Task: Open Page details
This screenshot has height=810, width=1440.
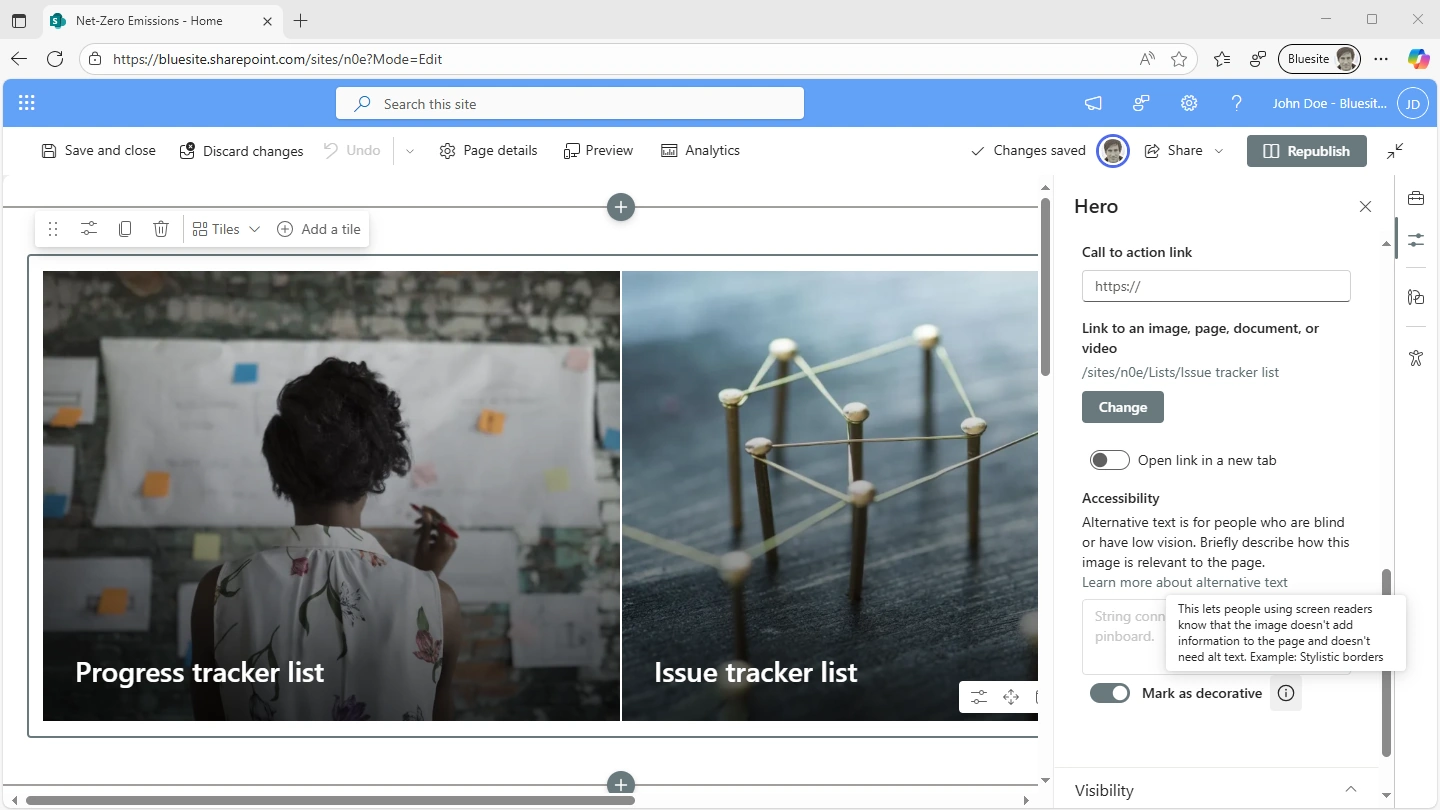Action: (x=488, y=151)
